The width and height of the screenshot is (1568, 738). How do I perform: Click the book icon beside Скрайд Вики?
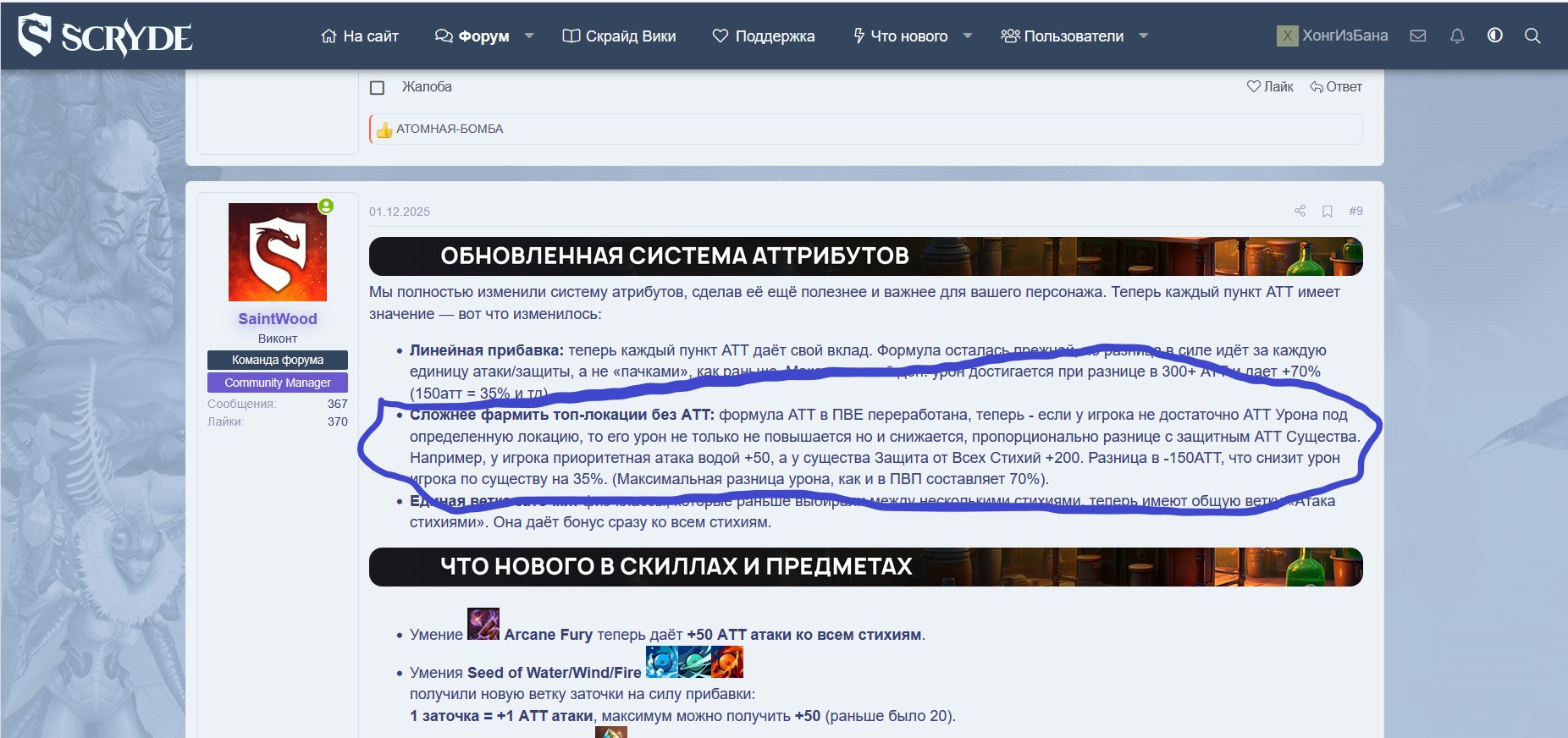(x=571, y=36)
